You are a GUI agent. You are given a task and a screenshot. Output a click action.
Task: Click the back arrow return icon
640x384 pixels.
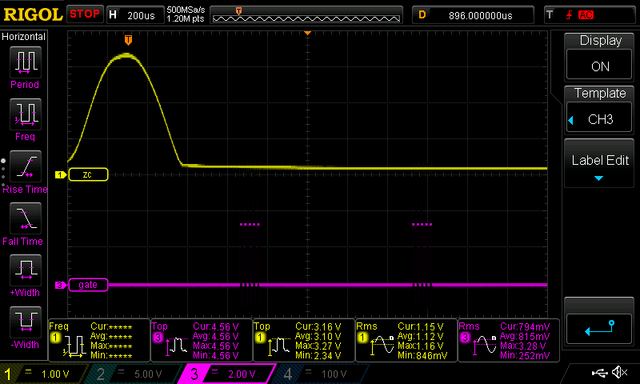pos(599,329)
